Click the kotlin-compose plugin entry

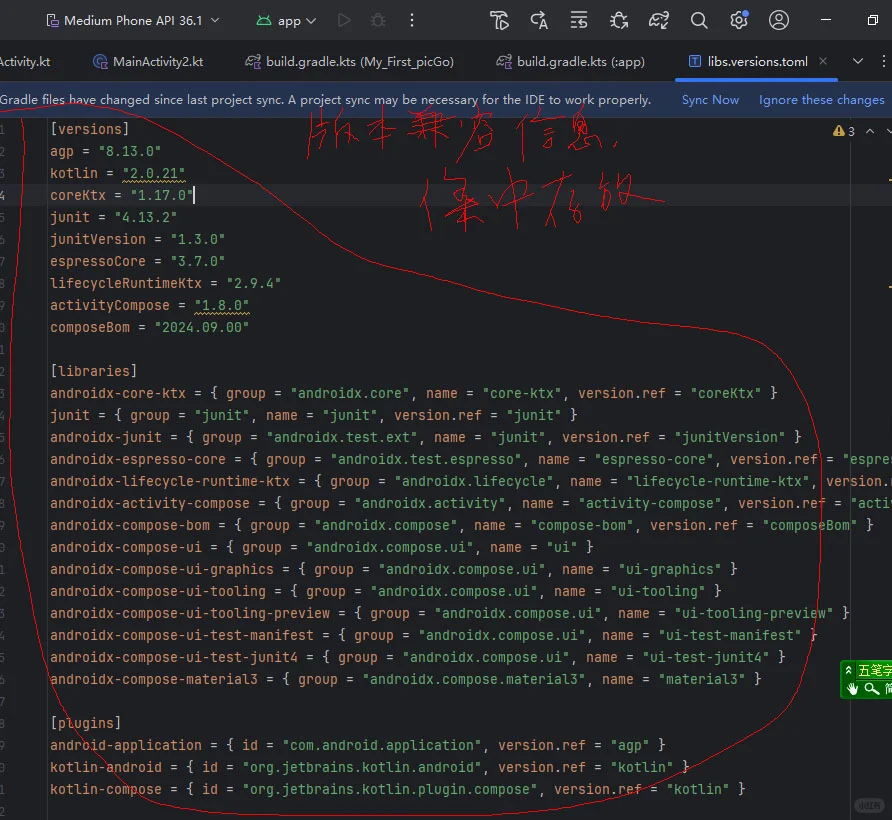pyautogui.click(x=398, y=789)
